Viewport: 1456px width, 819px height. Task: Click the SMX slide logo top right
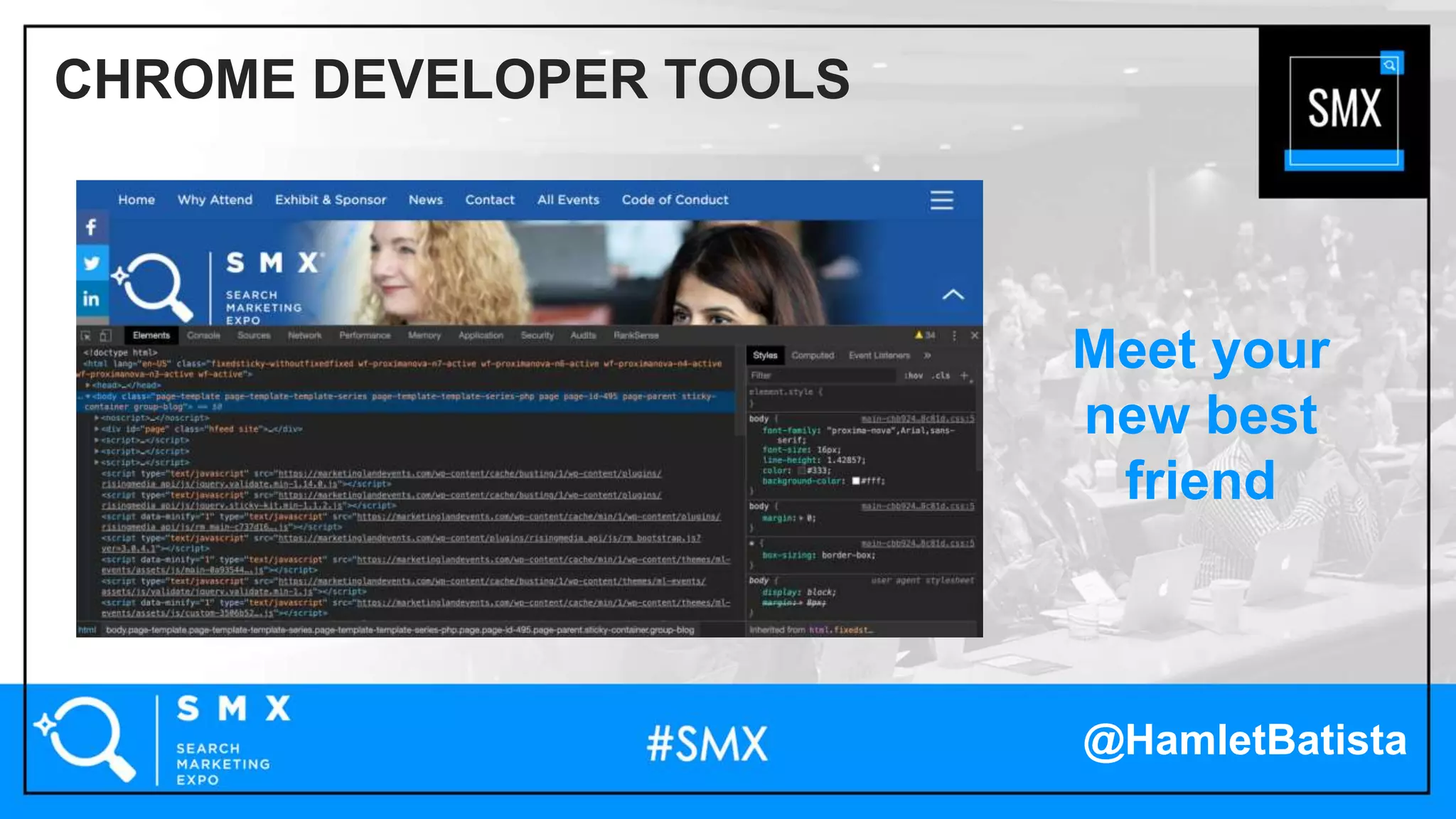pyautogui.click(x=1344, y=112)
